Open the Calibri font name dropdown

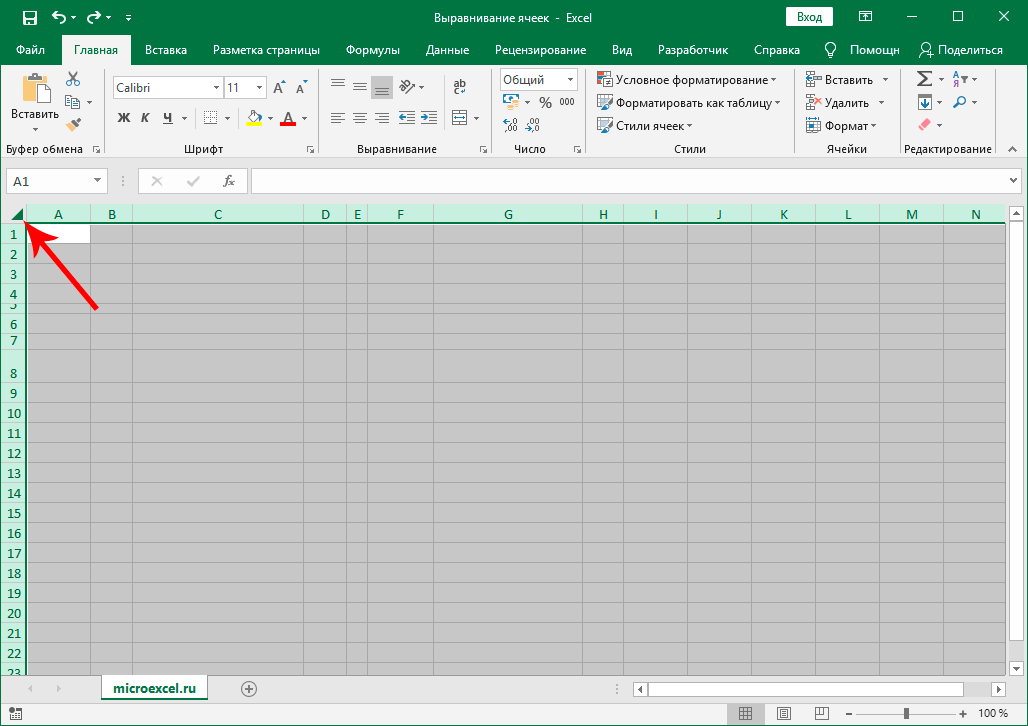[216, 88]
